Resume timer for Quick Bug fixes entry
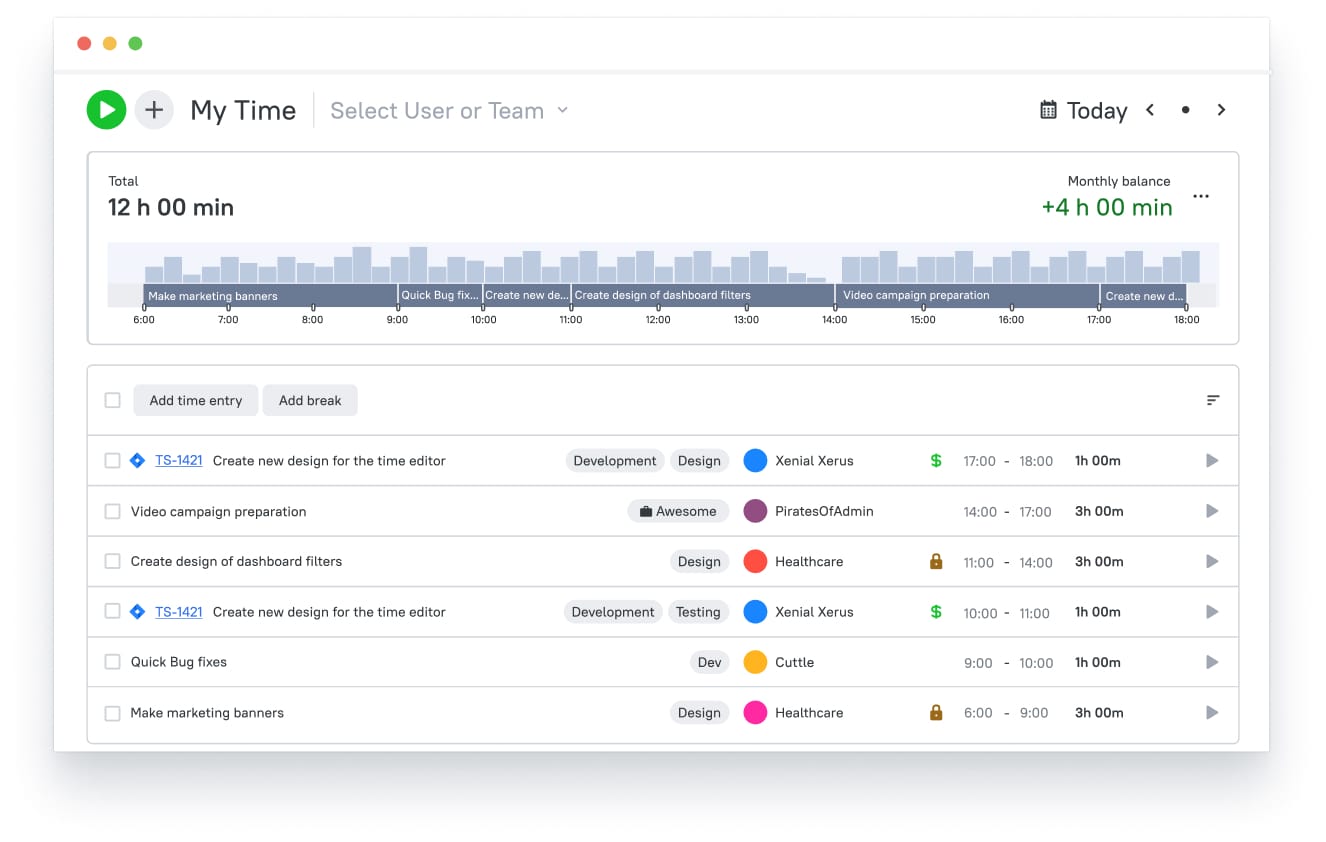This screenshot has height=842, width=1326. (1212, 662)
